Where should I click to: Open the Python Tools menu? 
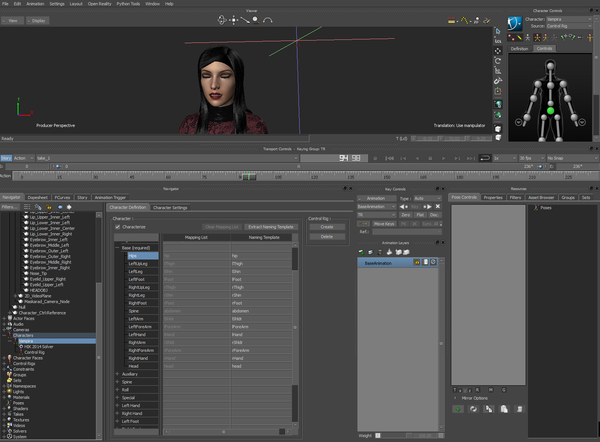click(128, 4)
